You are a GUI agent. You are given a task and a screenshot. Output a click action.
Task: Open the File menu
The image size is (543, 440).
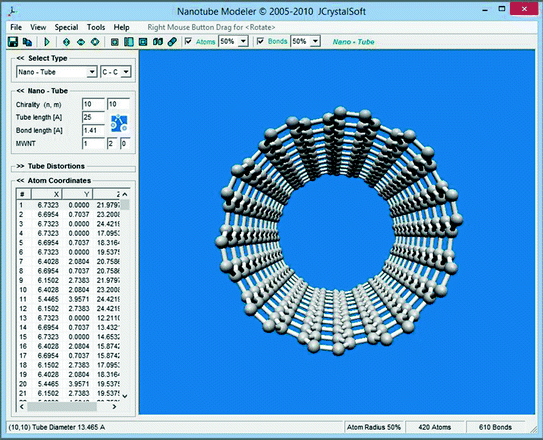pos(16,27)
